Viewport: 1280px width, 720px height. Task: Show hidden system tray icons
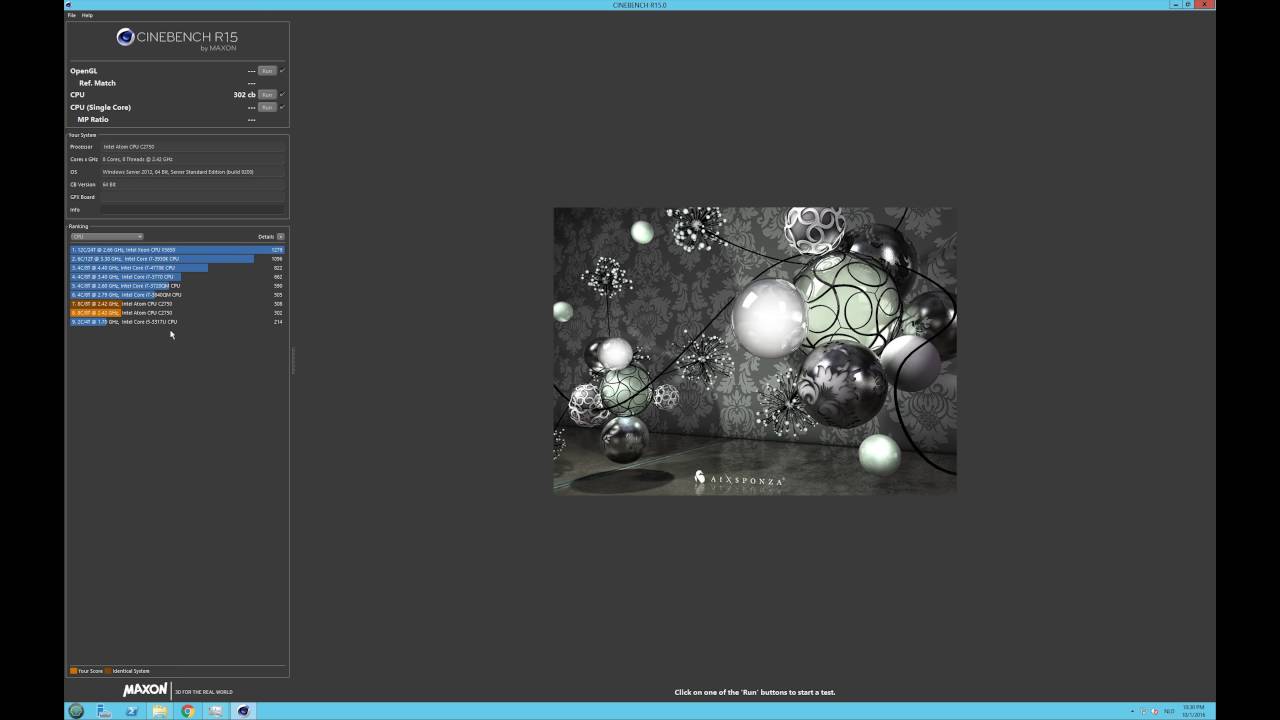tap(1133, 711)
